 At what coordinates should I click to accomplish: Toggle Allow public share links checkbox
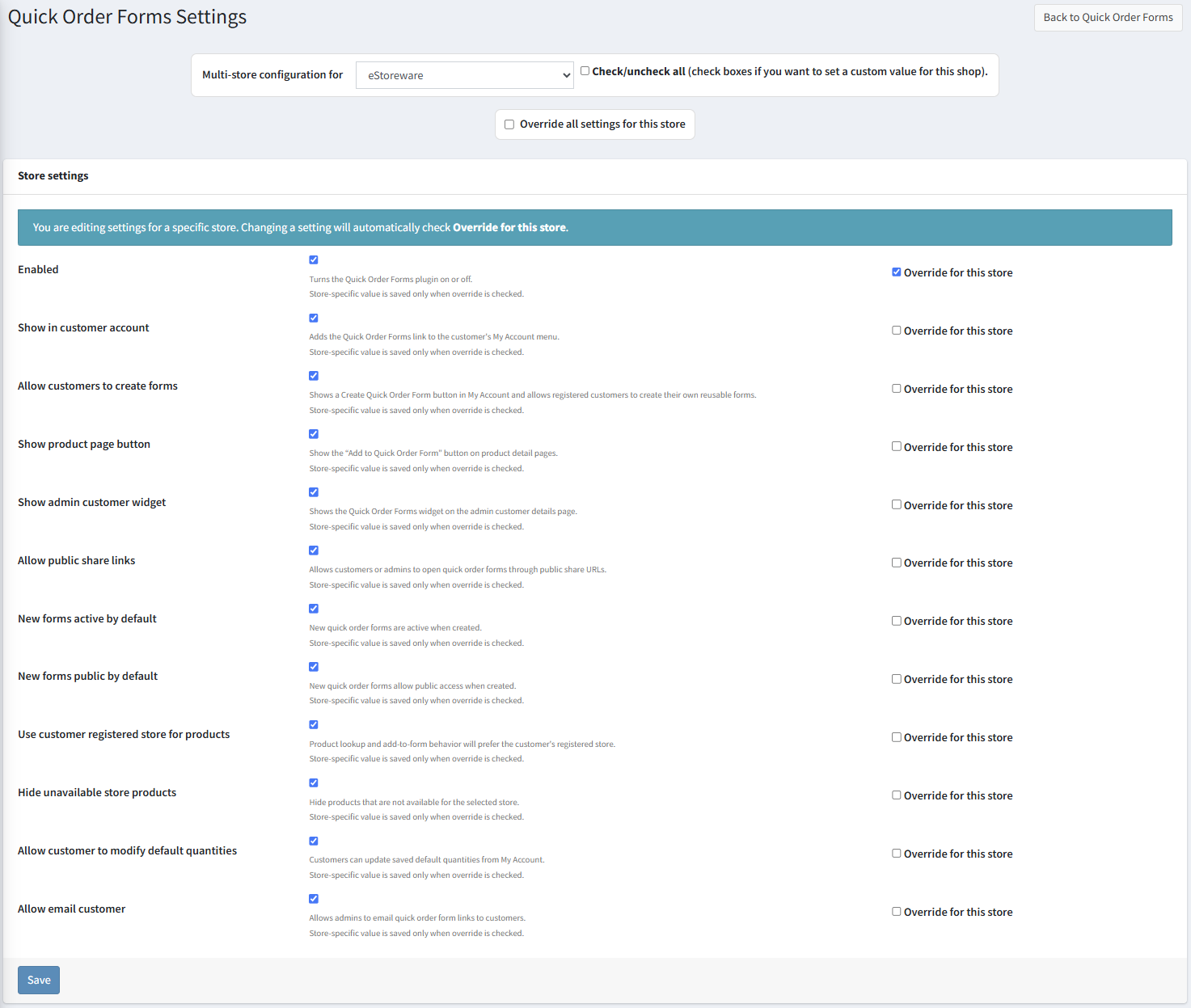tap(314, 550)
